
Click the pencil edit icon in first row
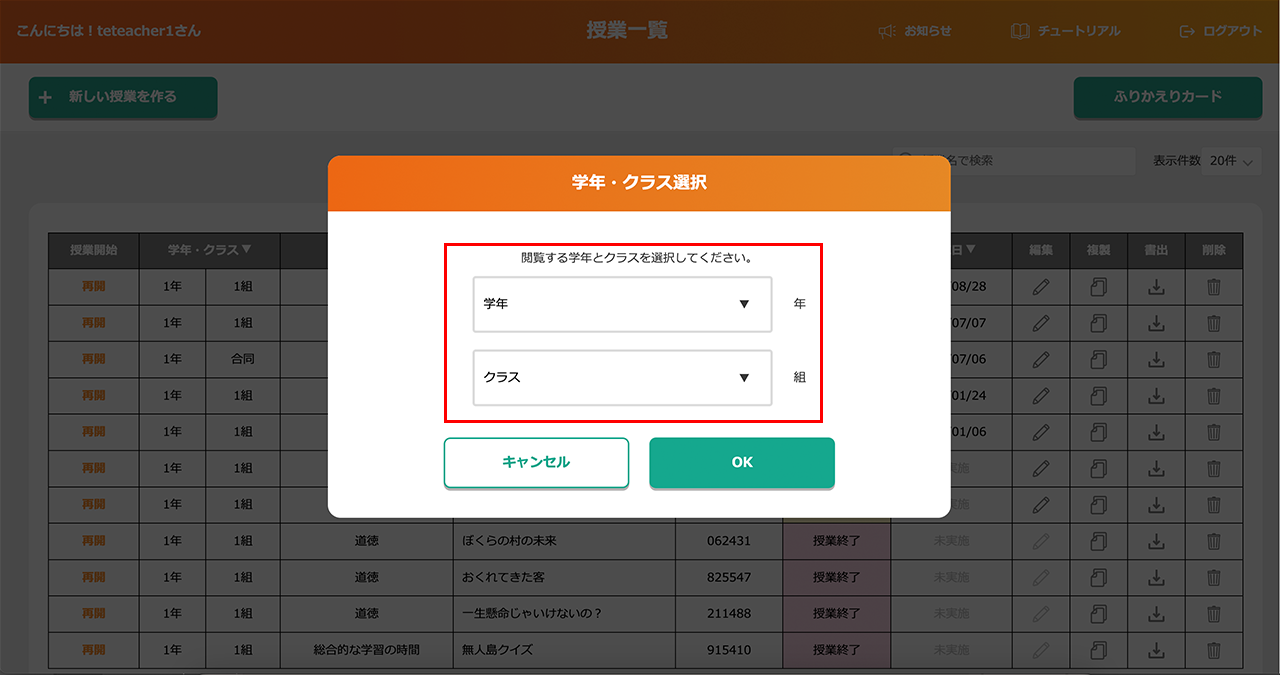tap(1041, 287)
